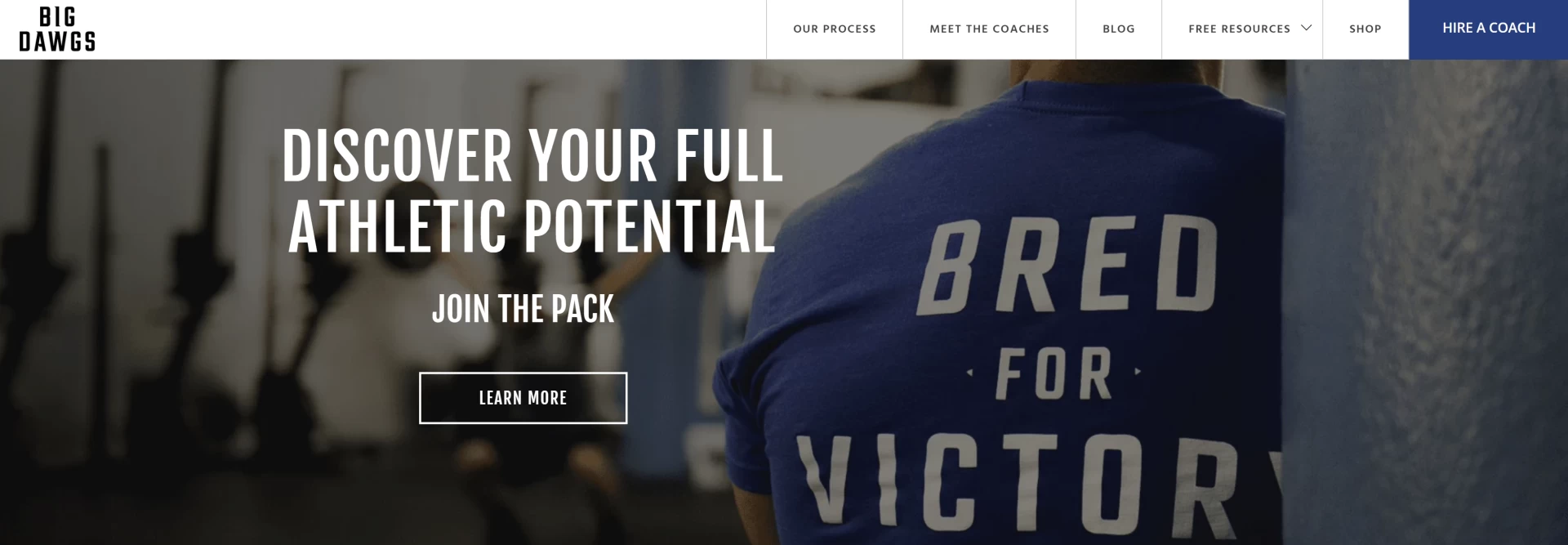
Task: Open the Our Process page
Action: [834, 29]
